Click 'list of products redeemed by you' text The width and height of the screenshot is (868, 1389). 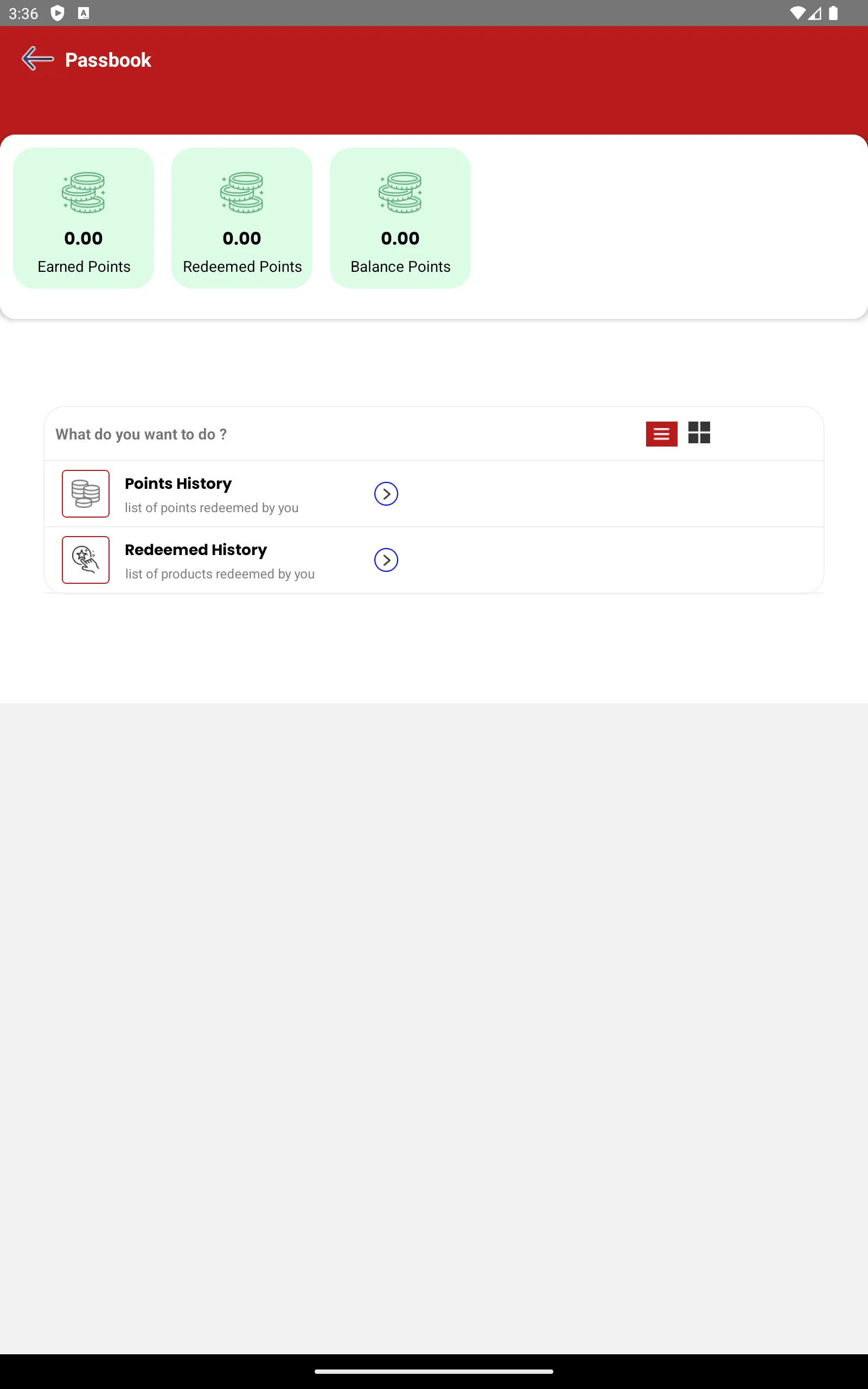(220, 574)
